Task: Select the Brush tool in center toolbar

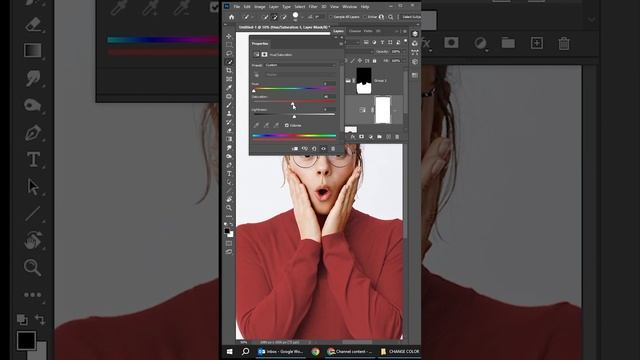Action: pyautogui.click(x=229, y=105)
